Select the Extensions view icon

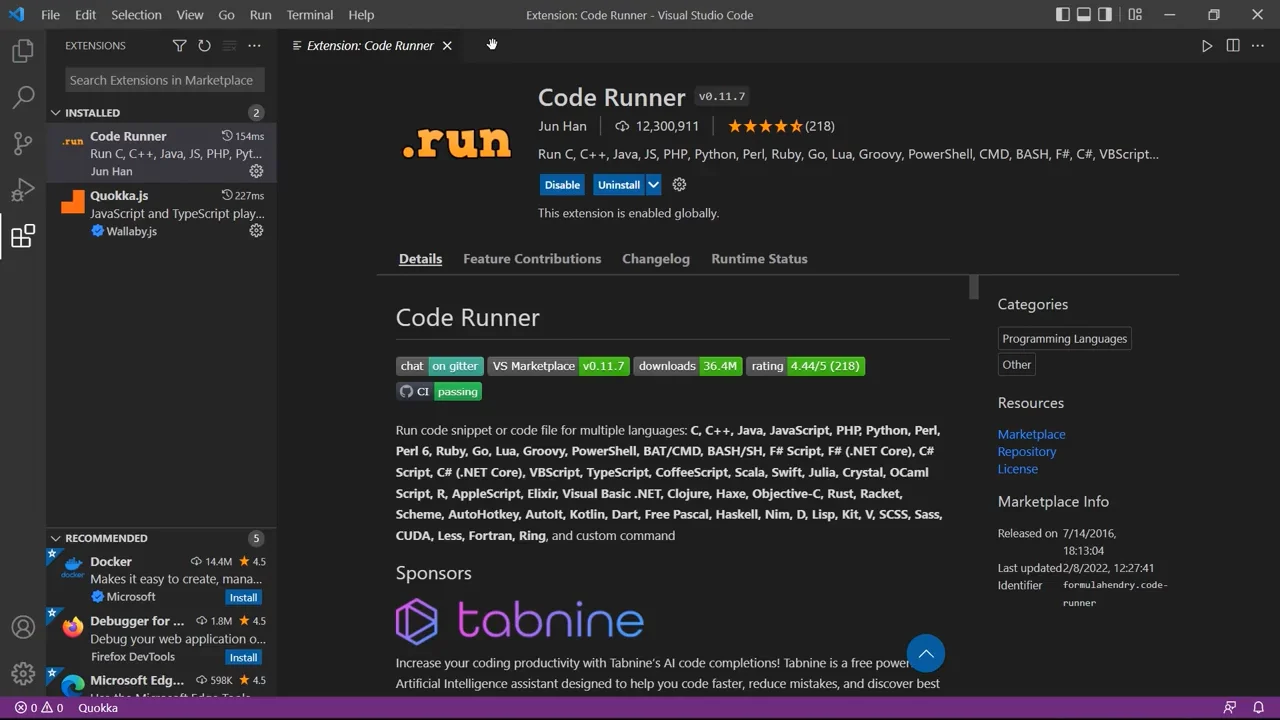tap(23, 236)
